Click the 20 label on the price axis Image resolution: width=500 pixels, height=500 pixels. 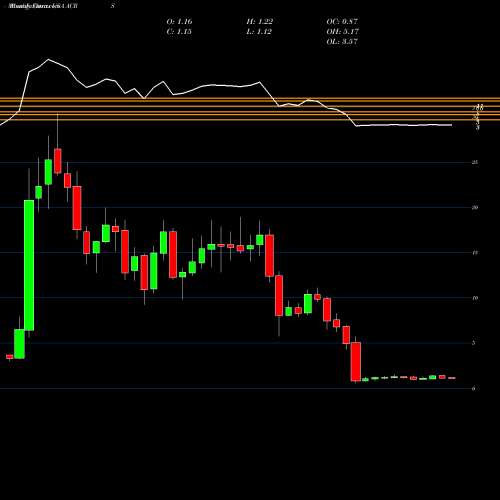475,207
